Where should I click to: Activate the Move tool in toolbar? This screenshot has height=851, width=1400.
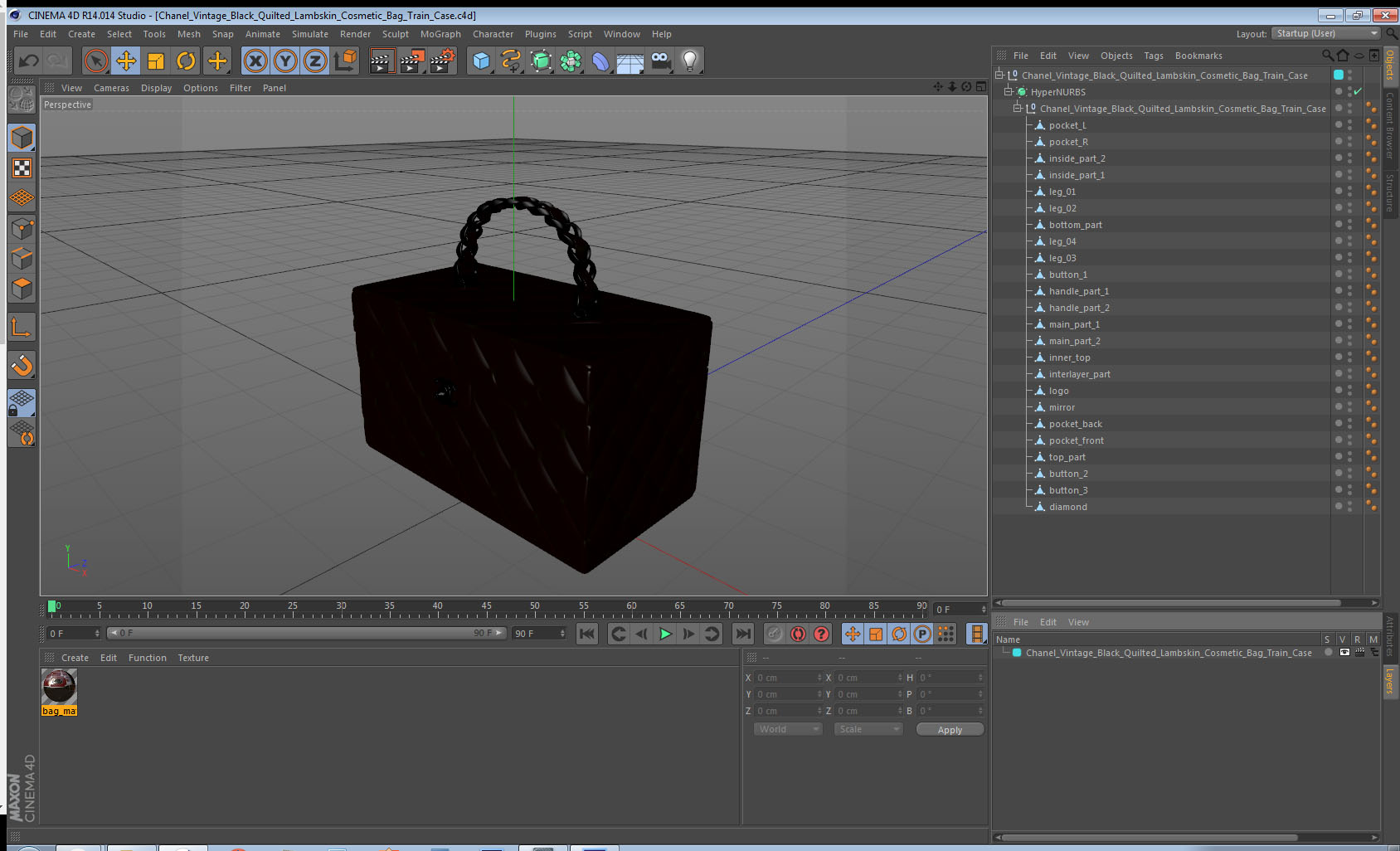click(x=126, y=61)
